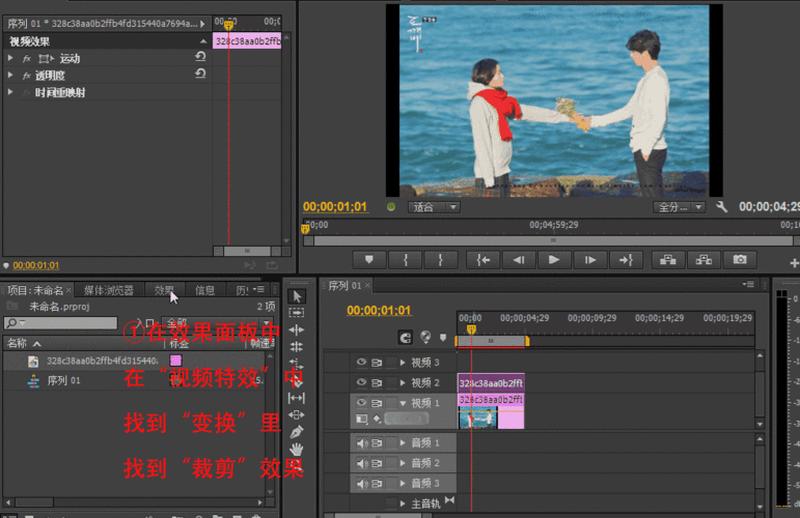Click the Effect Controls timecode at bottom

36,265
